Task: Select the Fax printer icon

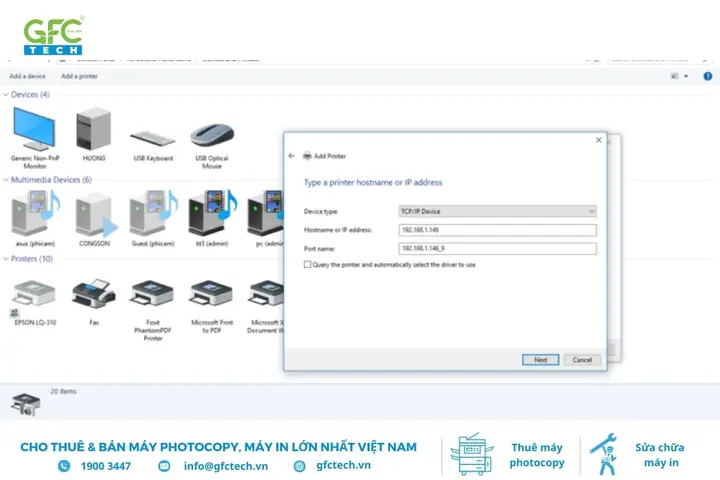Action: (94, 294)
